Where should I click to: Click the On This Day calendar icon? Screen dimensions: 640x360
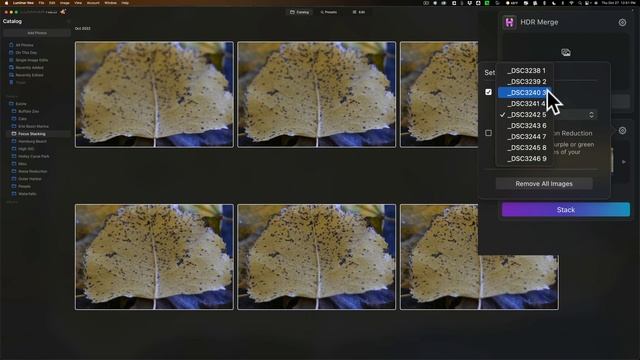click(x=11, y=53)
